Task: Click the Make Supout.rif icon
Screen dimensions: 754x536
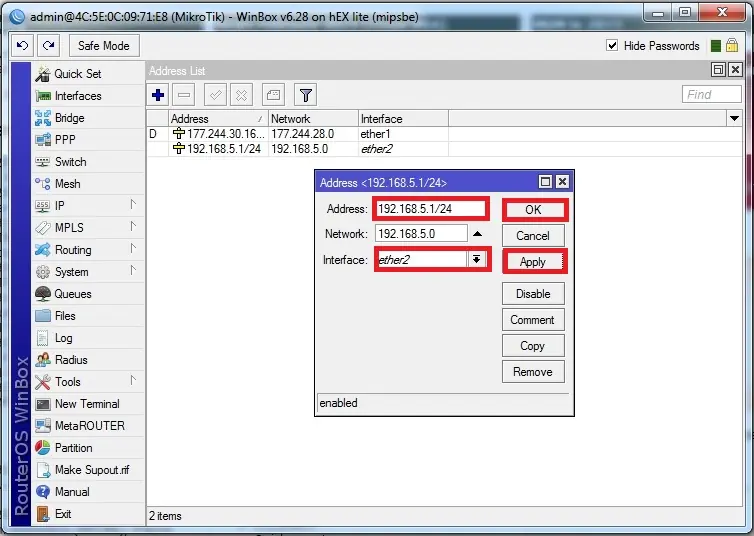Action: click(43, 470)
